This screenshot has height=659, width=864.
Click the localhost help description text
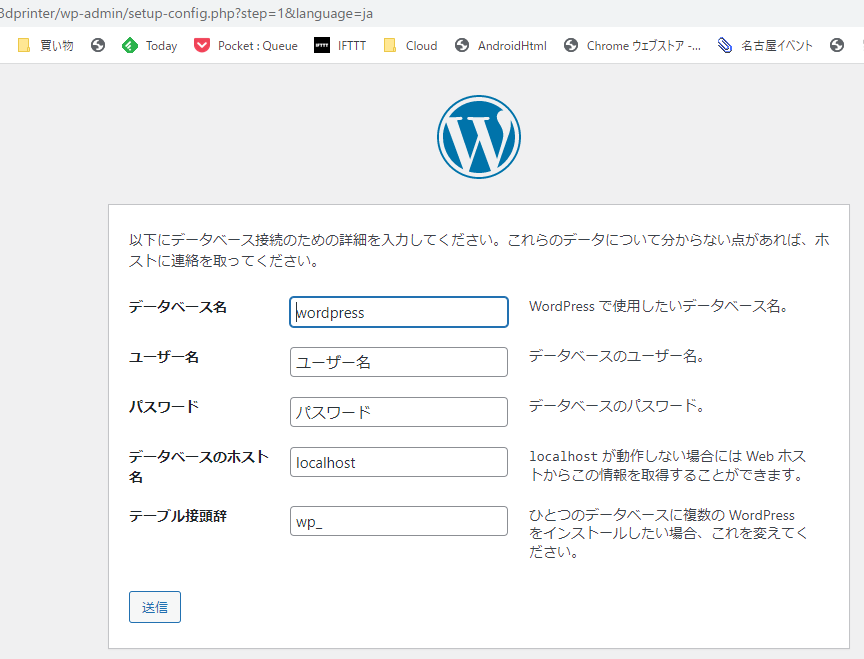click(x=668, y=465)
